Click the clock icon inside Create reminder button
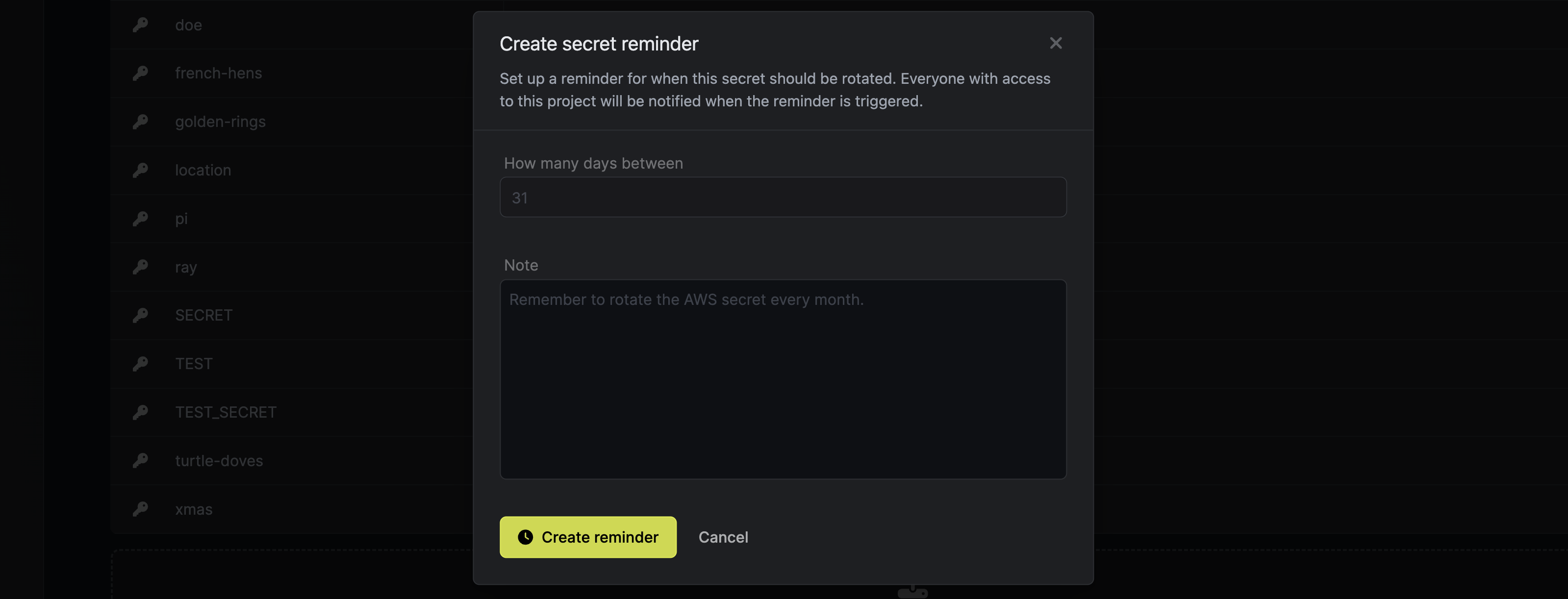The width and height of the screenshot is (1568, 599). pos(525,537)
